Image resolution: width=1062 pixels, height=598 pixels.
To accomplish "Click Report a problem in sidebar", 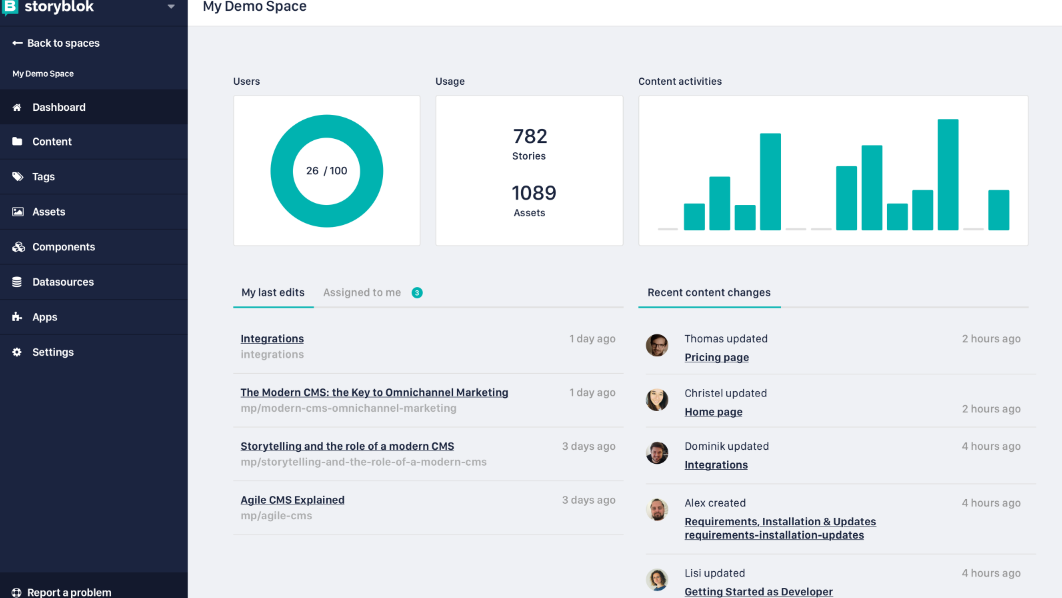I will 69,592.
